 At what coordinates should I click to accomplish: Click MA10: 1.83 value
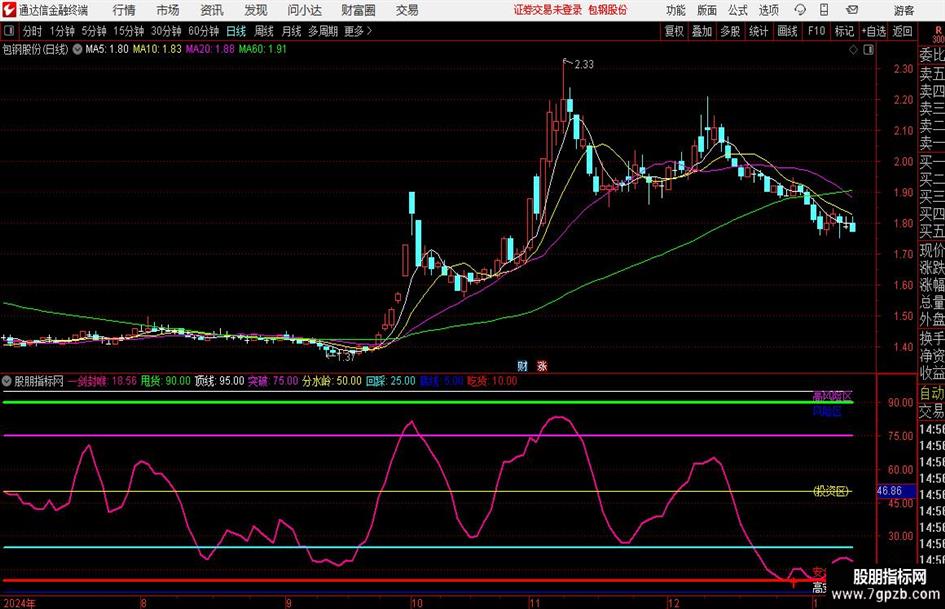pos(157,49)
